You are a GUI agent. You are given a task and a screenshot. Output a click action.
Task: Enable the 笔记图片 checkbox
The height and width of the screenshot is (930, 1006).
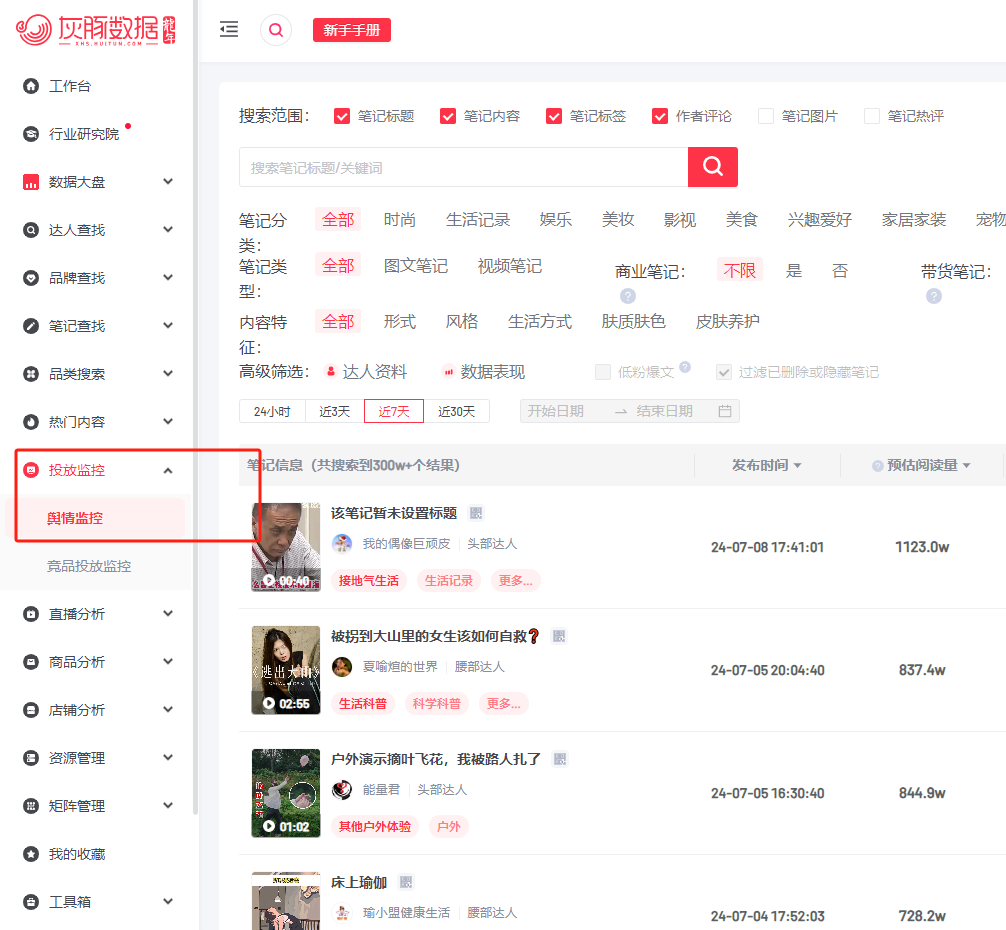[x=765, y=116]
